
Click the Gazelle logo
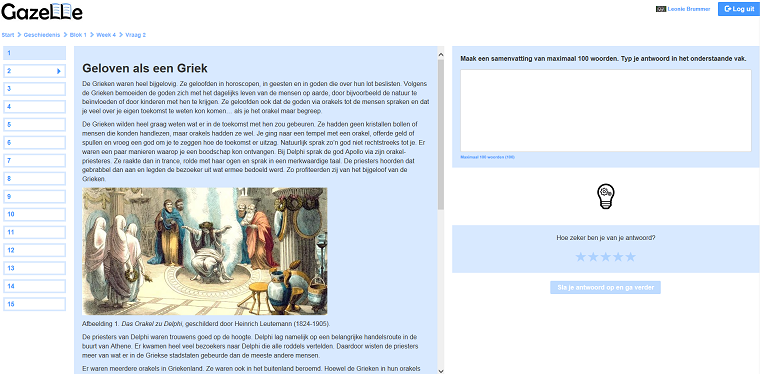pos(42,12)
